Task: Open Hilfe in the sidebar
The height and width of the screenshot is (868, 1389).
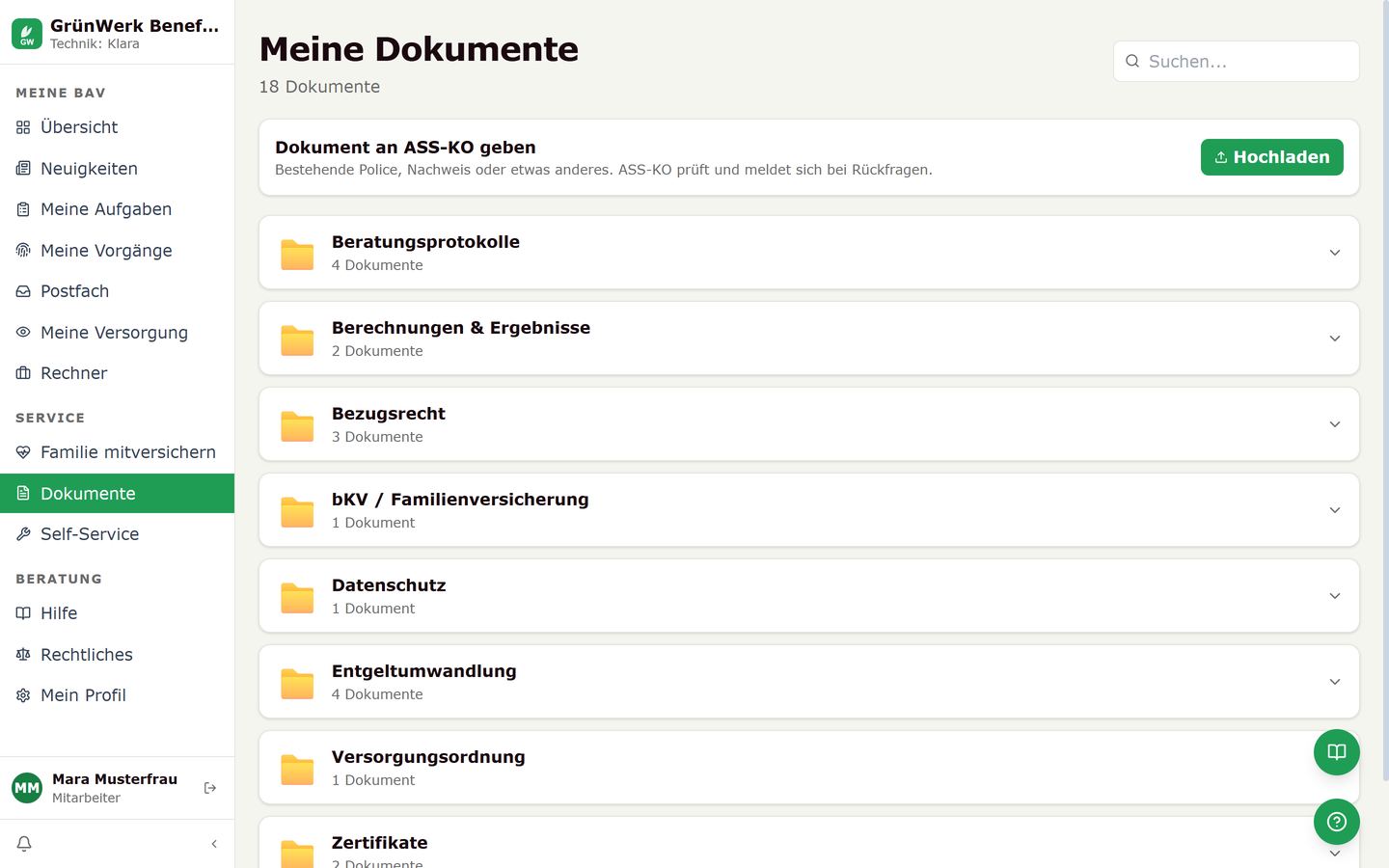Action: (117, 613)
